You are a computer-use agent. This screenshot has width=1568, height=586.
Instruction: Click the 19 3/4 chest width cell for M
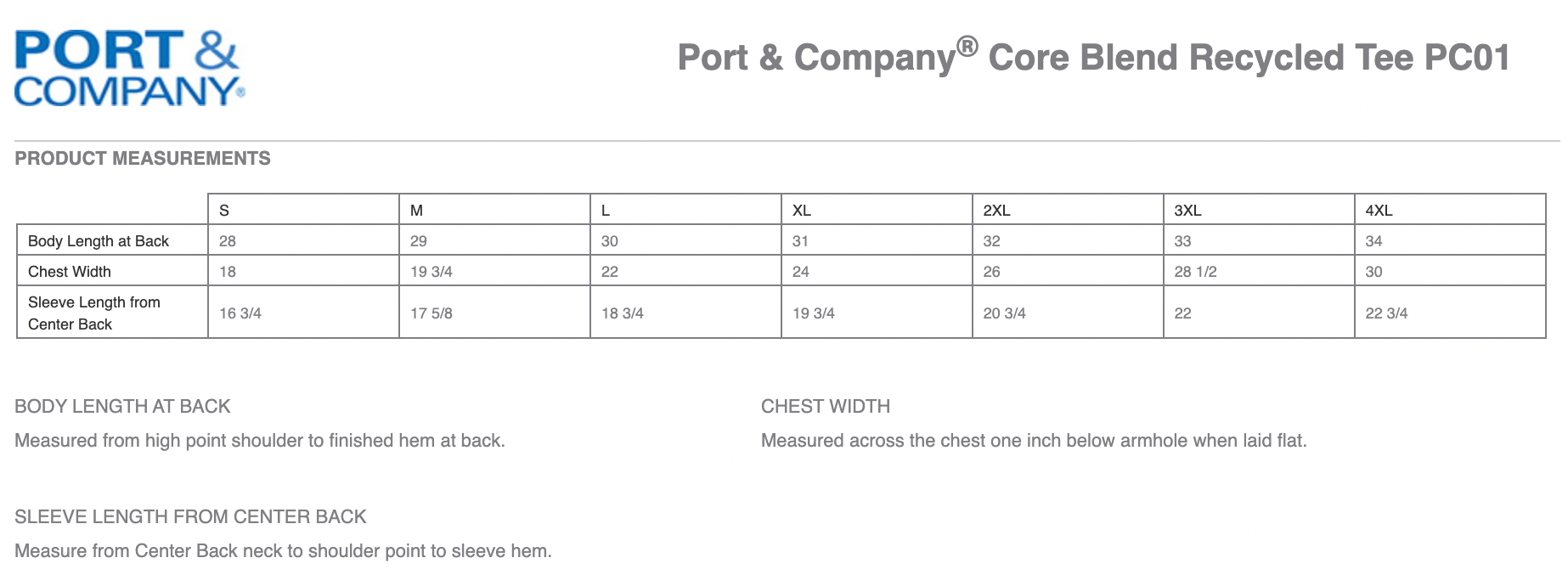click(495, 272)
